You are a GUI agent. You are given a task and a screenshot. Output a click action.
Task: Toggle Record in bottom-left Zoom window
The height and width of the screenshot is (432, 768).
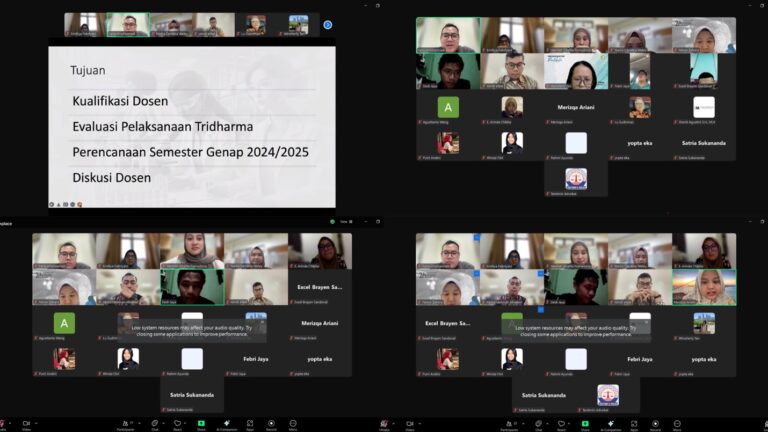(x=271, y=424)
